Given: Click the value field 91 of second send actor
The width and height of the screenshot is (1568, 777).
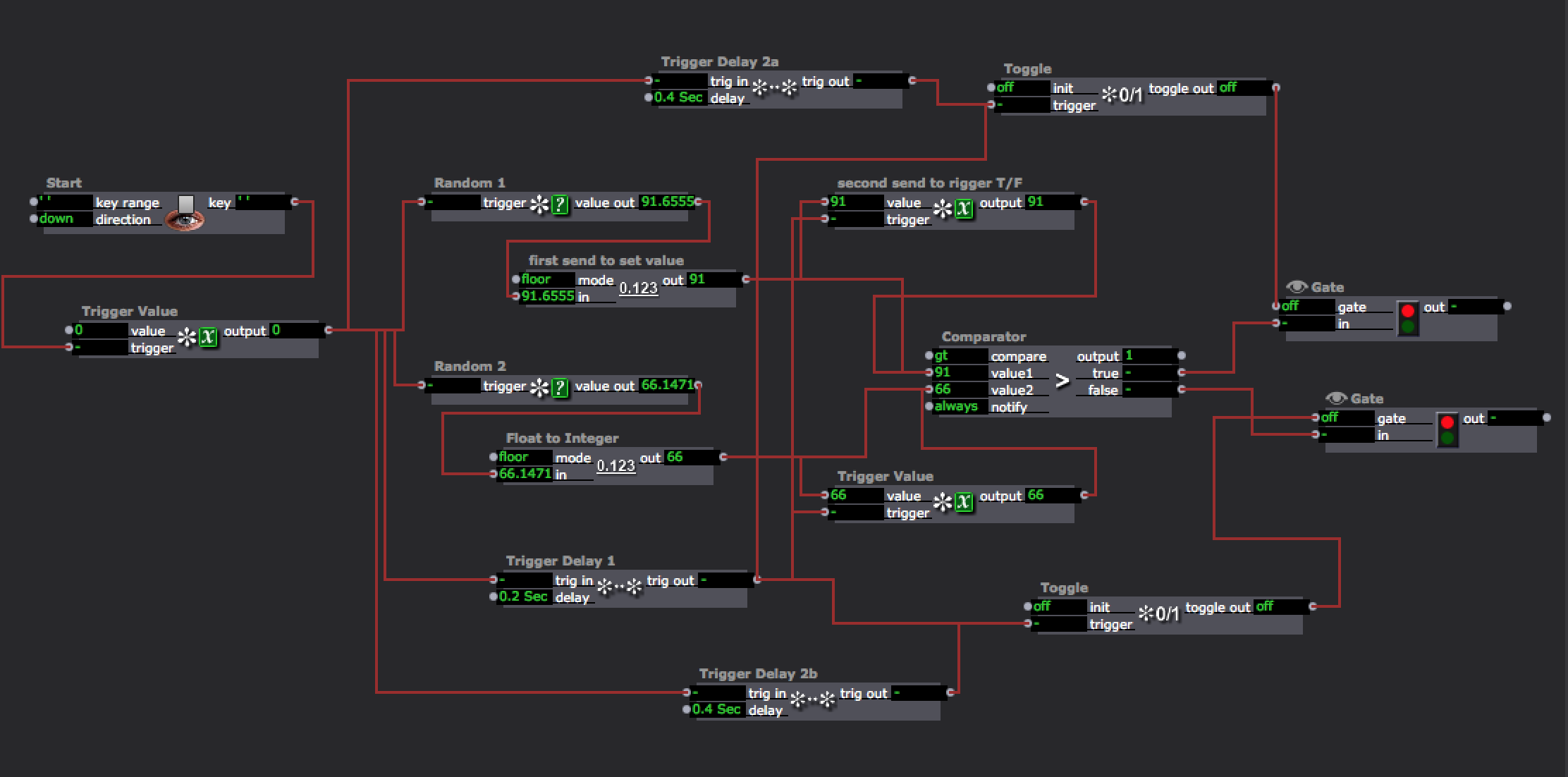Looking at the screenshot, I should tap(856, 202).
